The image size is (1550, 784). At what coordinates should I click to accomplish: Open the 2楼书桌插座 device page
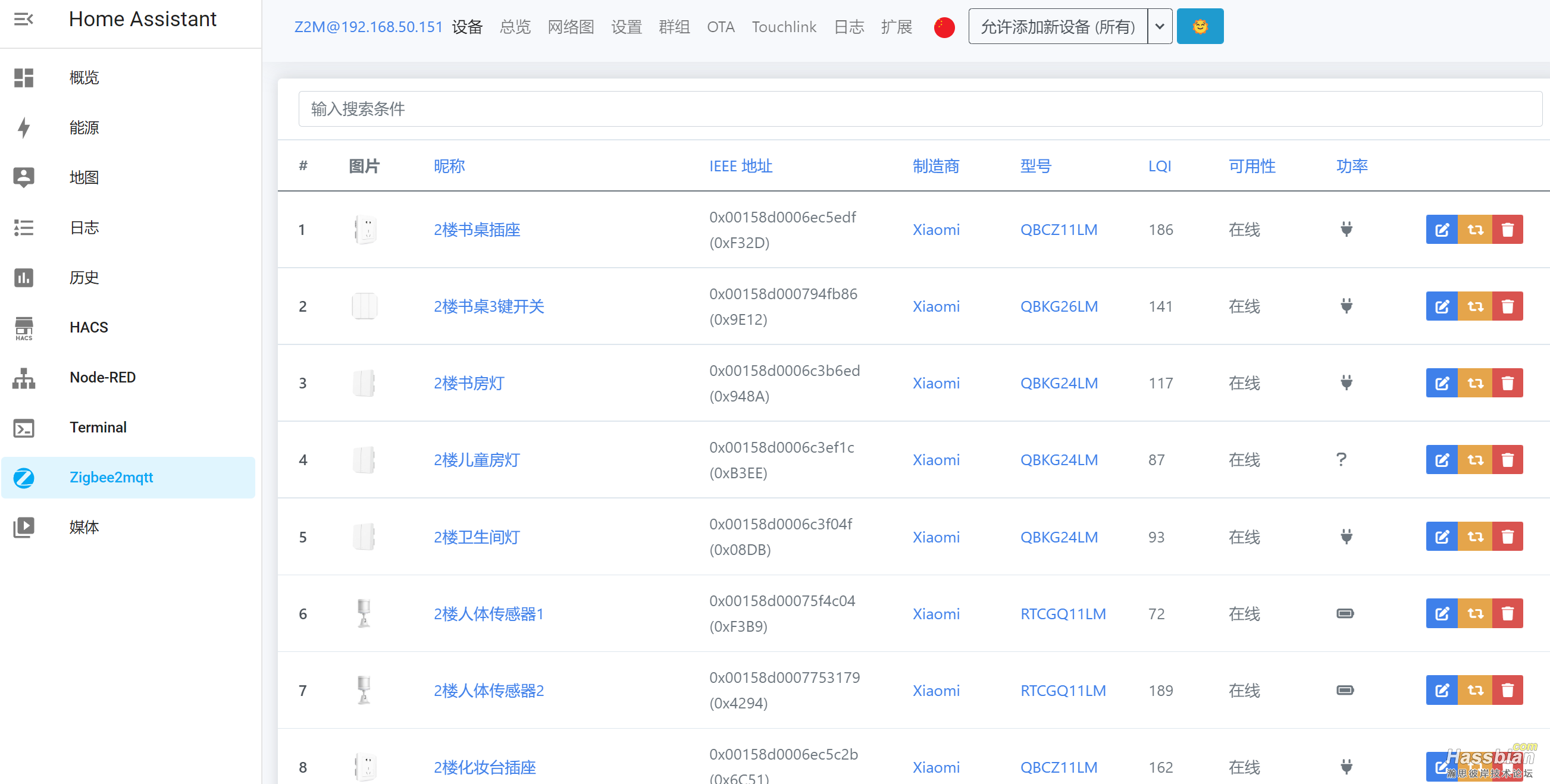tap(477, 229)
